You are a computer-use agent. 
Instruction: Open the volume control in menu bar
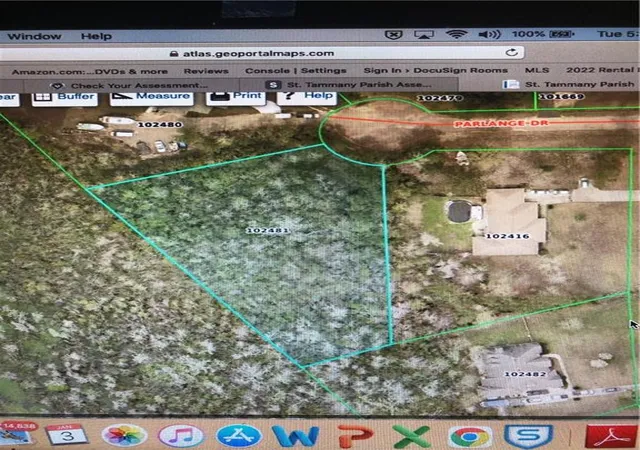(489, 34)
